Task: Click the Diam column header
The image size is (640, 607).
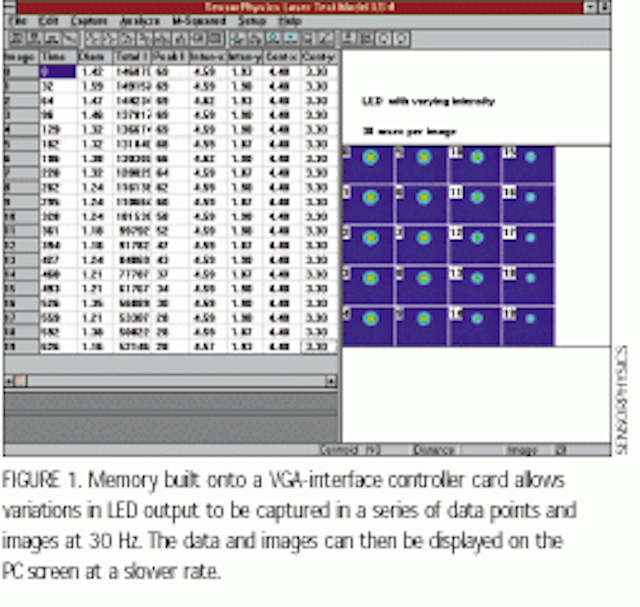Action: tap(95, 57)
